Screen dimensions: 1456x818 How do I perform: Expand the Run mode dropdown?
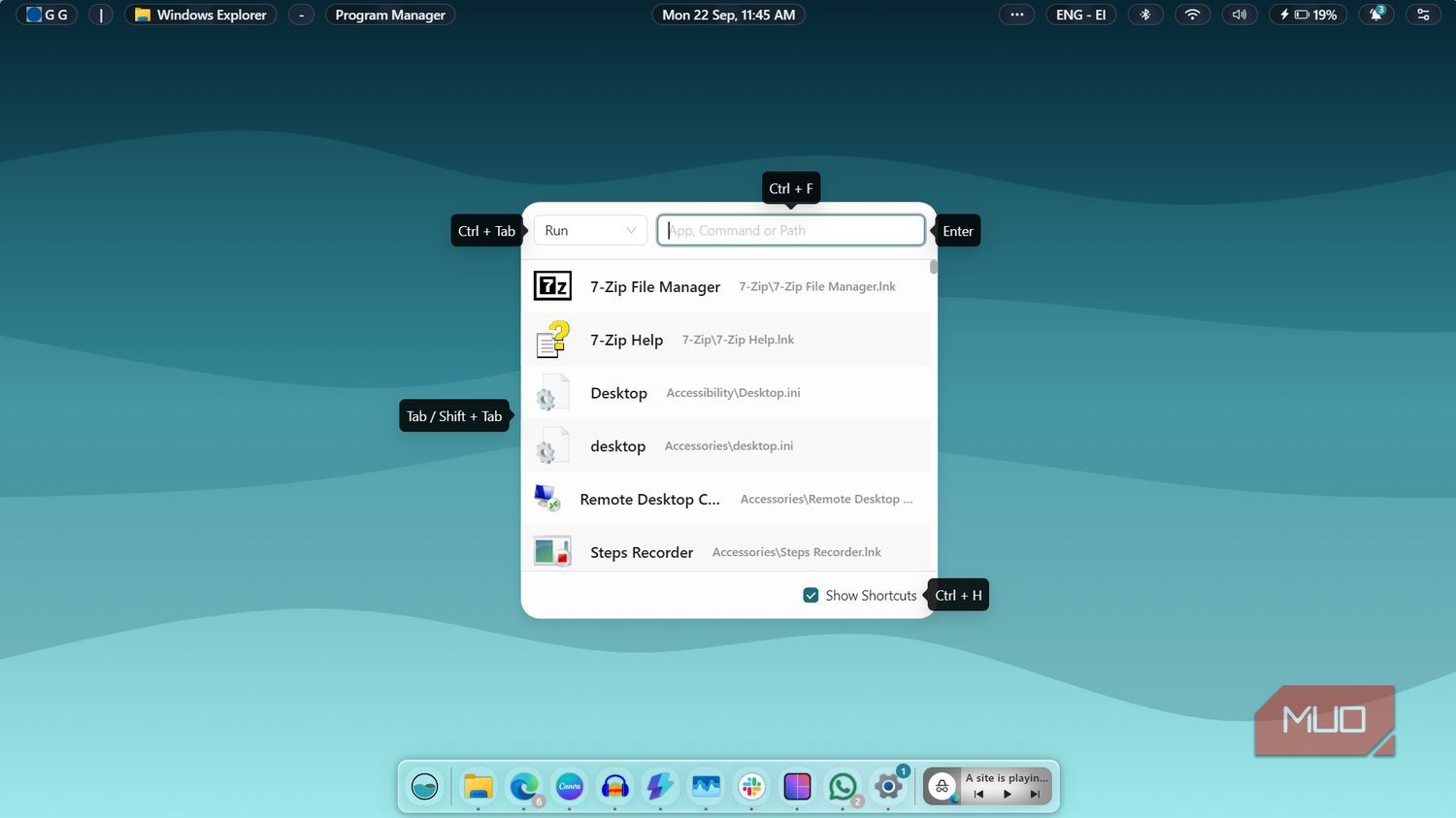(590, 230)
